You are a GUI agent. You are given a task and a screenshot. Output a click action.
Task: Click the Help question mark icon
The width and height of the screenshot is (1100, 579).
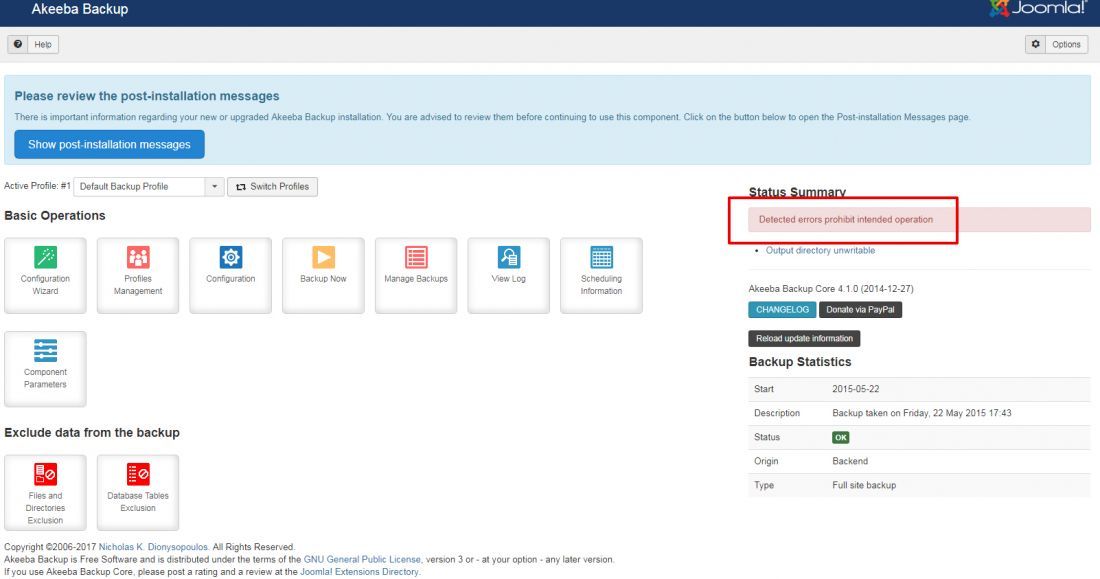pos(18,44)
